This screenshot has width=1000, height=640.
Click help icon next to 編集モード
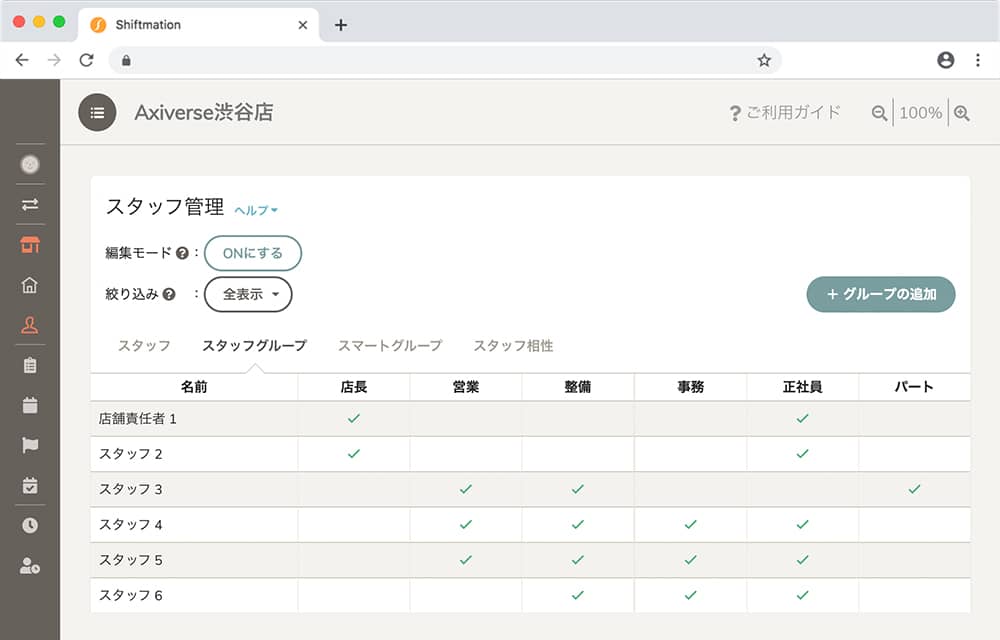pos(182,253)
